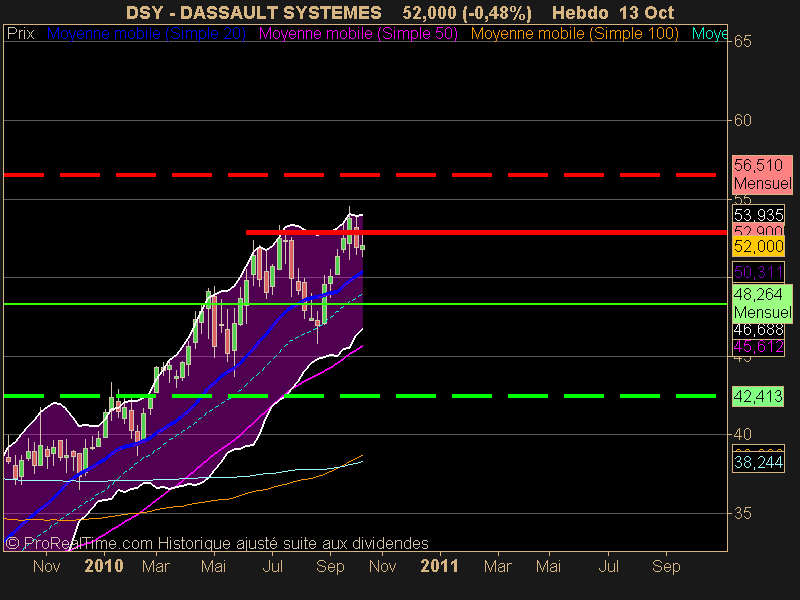The height and width of the screenshot is (600, 800).
Task: Click the 'Sep' 2010 time axis label
Action: point(330,567)
